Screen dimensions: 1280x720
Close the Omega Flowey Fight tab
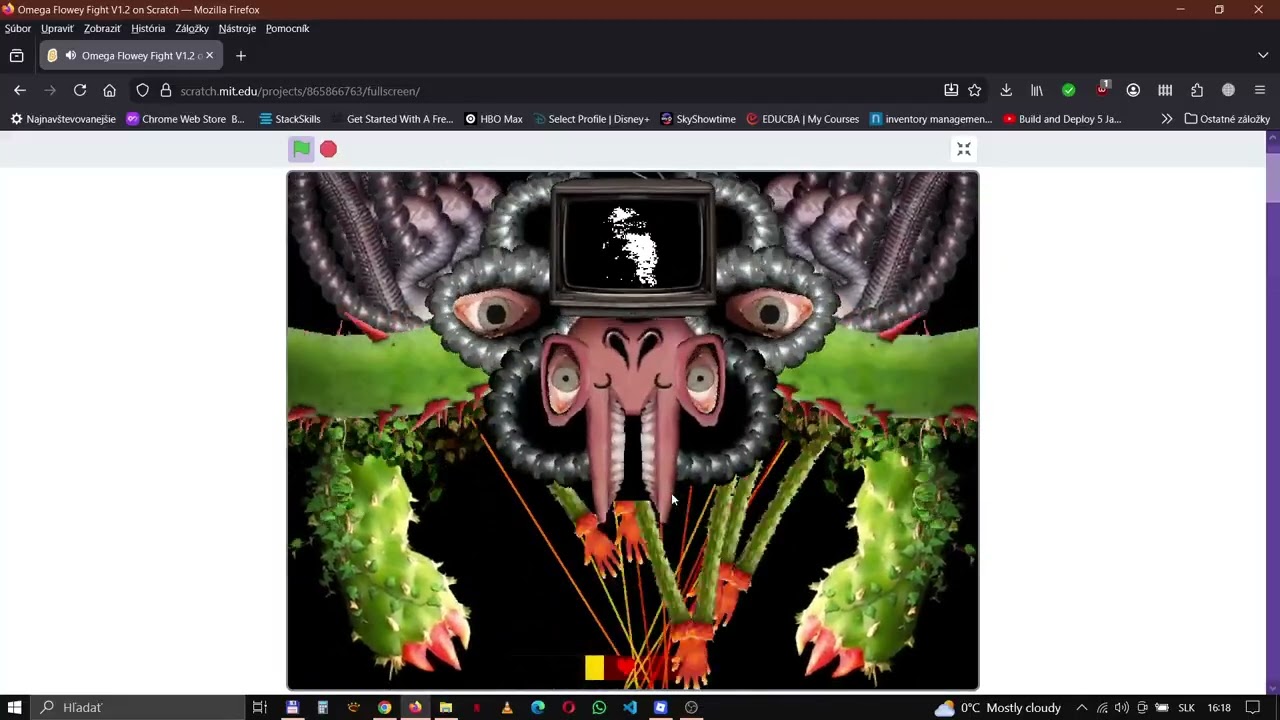point(209,55)
